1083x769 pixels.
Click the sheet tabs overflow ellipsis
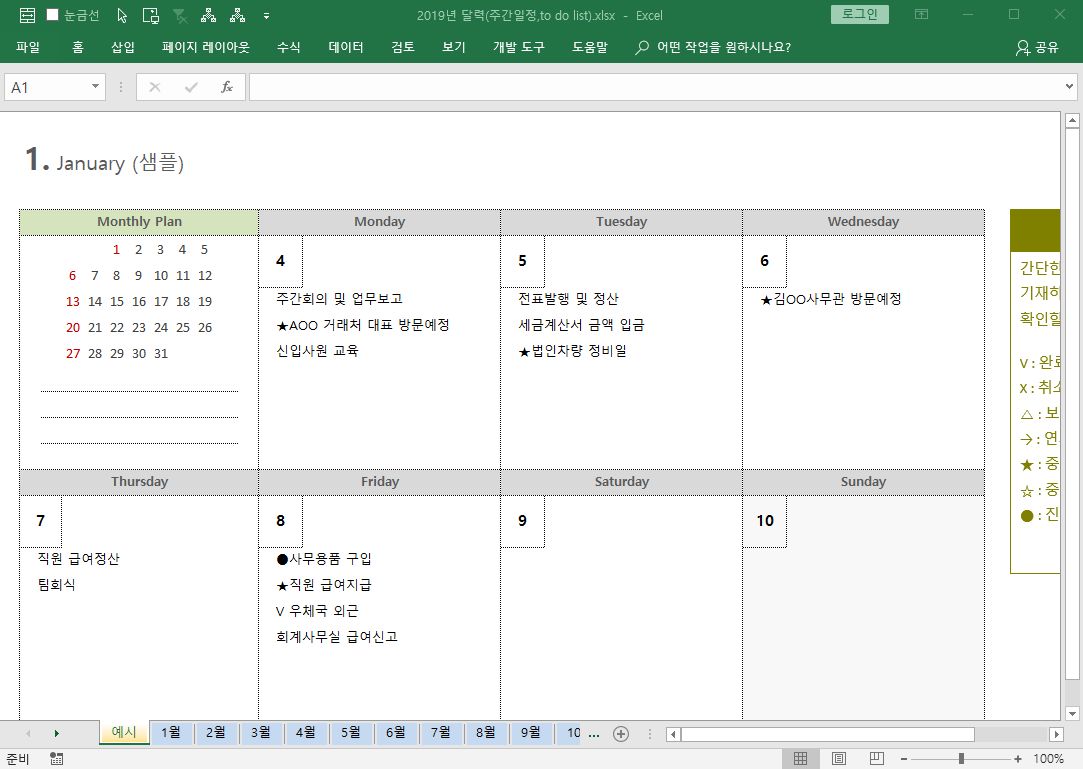coord(594,734)
